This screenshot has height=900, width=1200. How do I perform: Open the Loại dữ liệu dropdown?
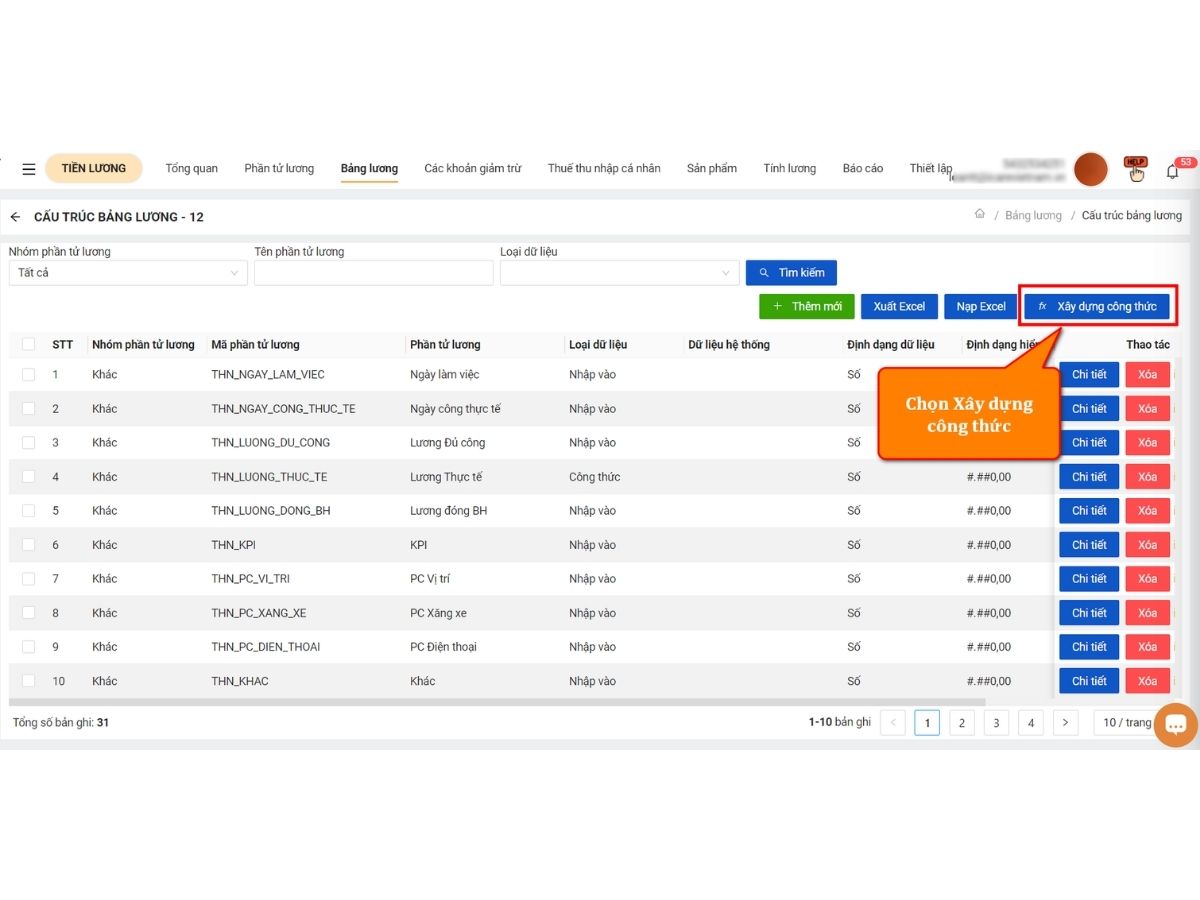[x=619, y=273]
